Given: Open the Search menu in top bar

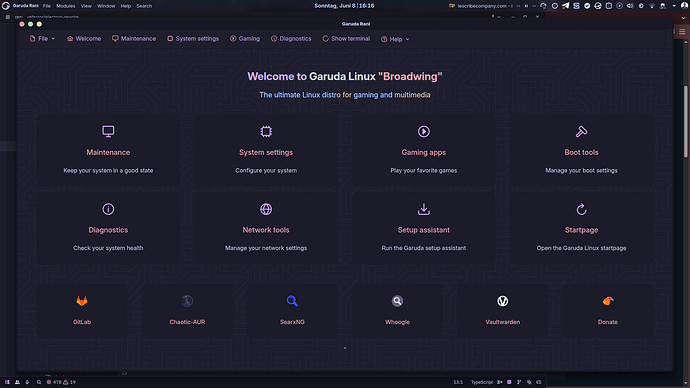Looking at the screenshot, I should [144, 6].
